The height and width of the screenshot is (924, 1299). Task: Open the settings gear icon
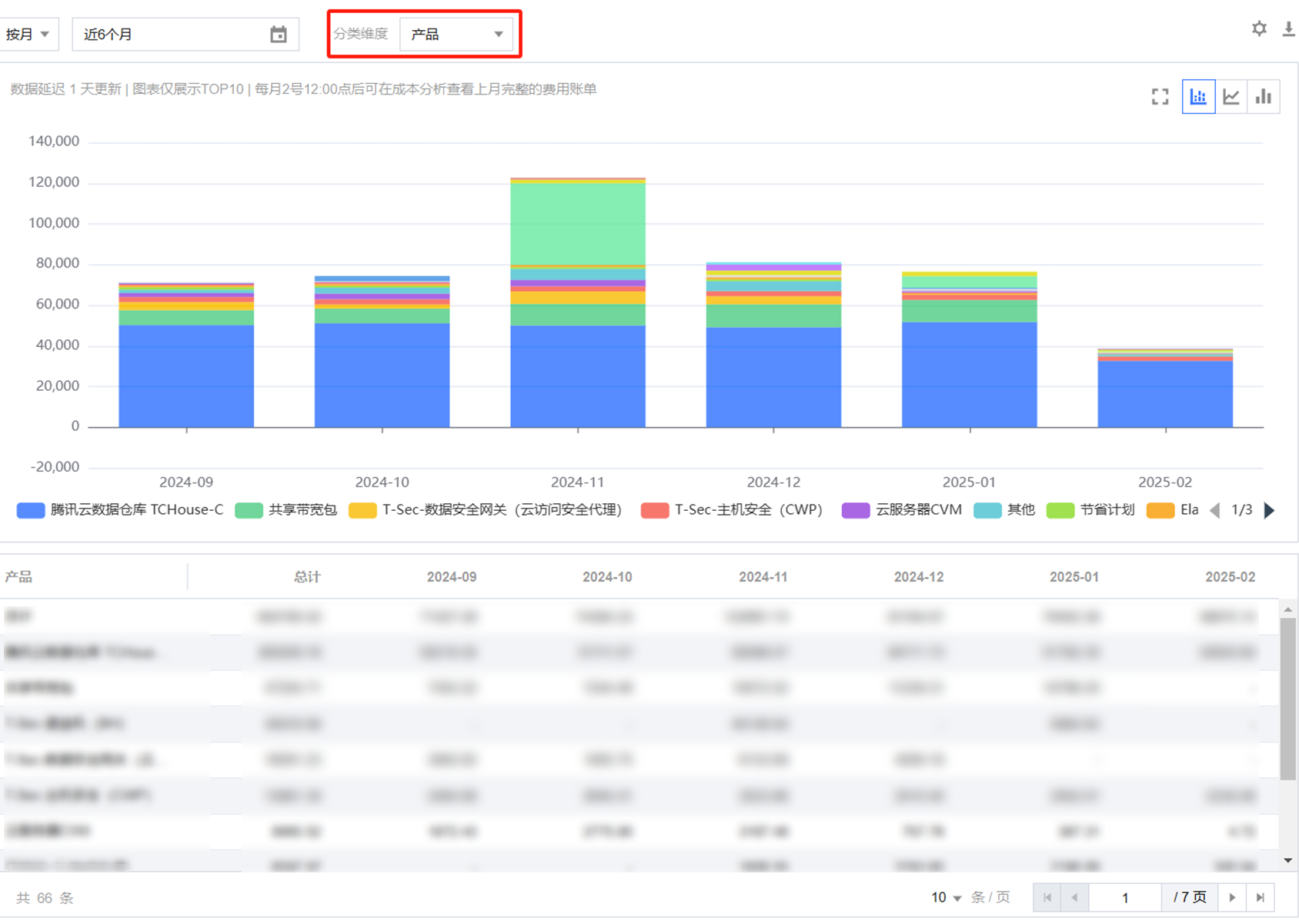pos(1259,29)
